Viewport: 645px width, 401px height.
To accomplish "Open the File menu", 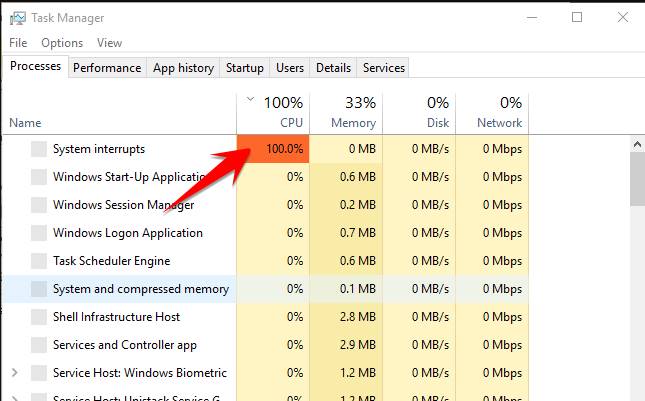I will [18, 43].
